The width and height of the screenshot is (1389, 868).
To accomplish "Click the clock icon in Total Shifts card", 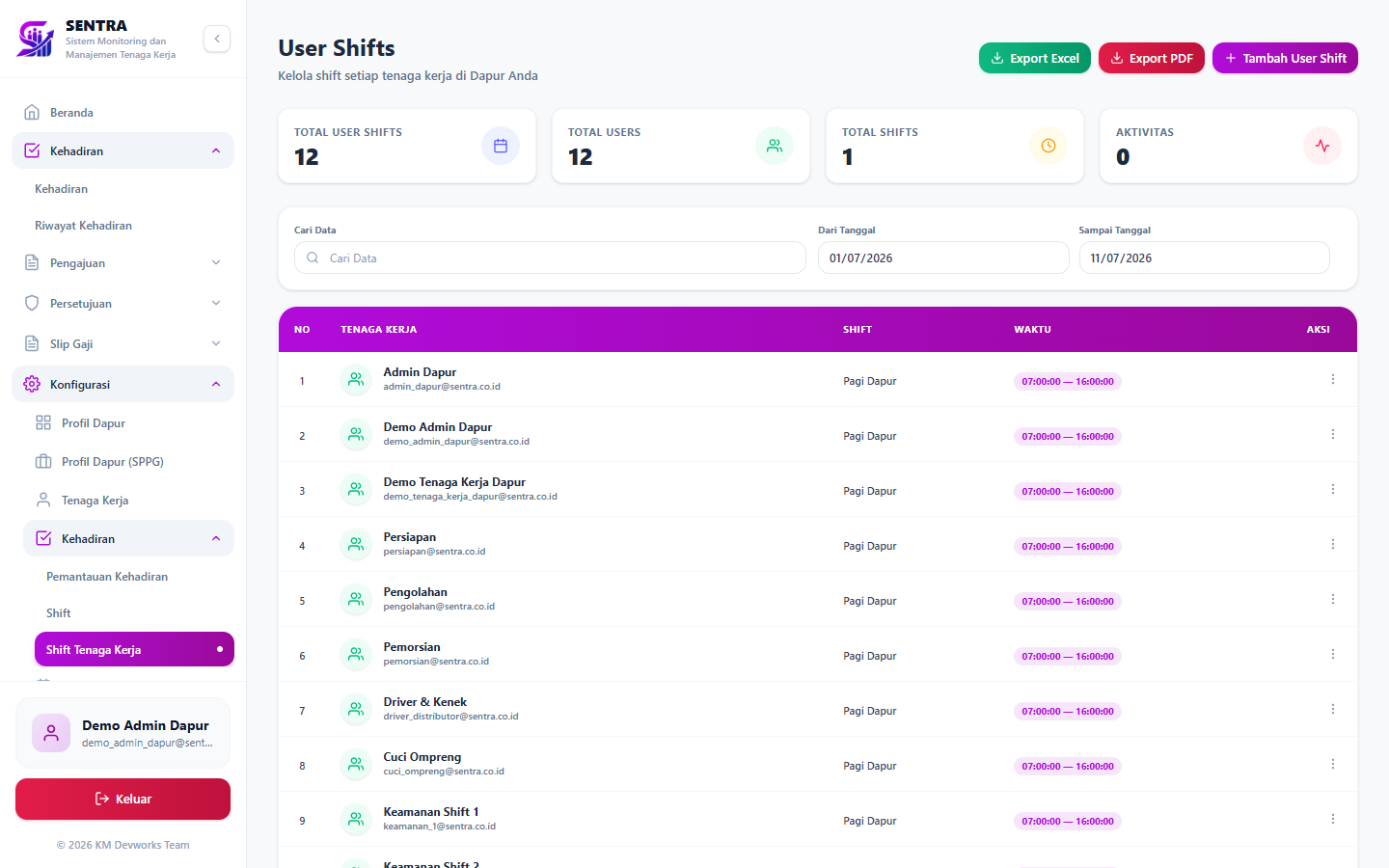I will [1049, 146].
